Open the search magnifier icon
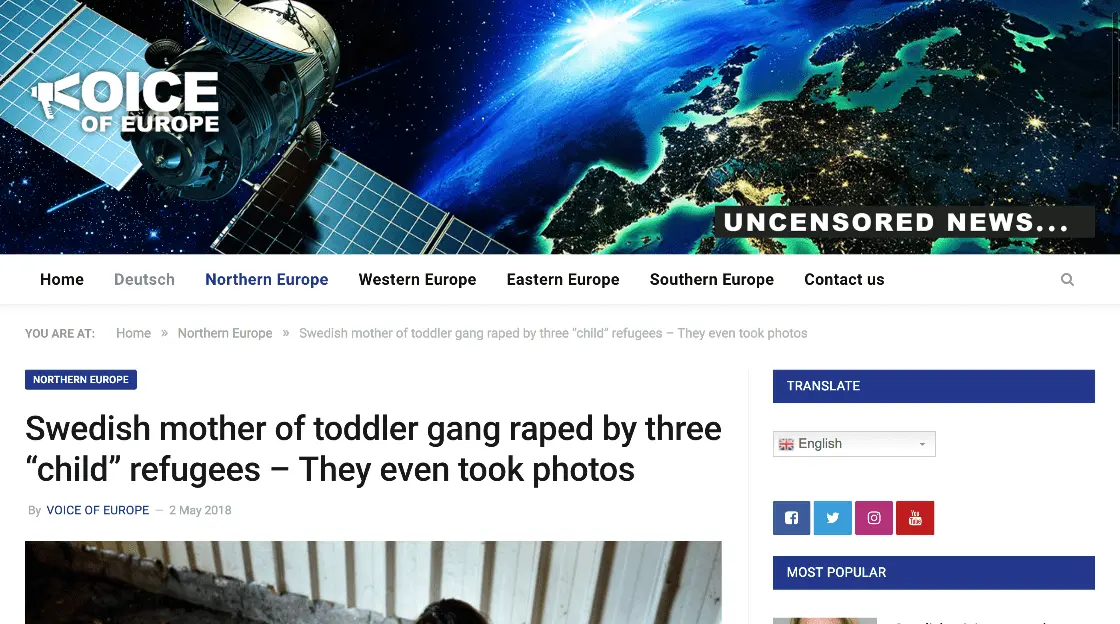Viewport: 1120px width, 624px height. click(1067, 279)
